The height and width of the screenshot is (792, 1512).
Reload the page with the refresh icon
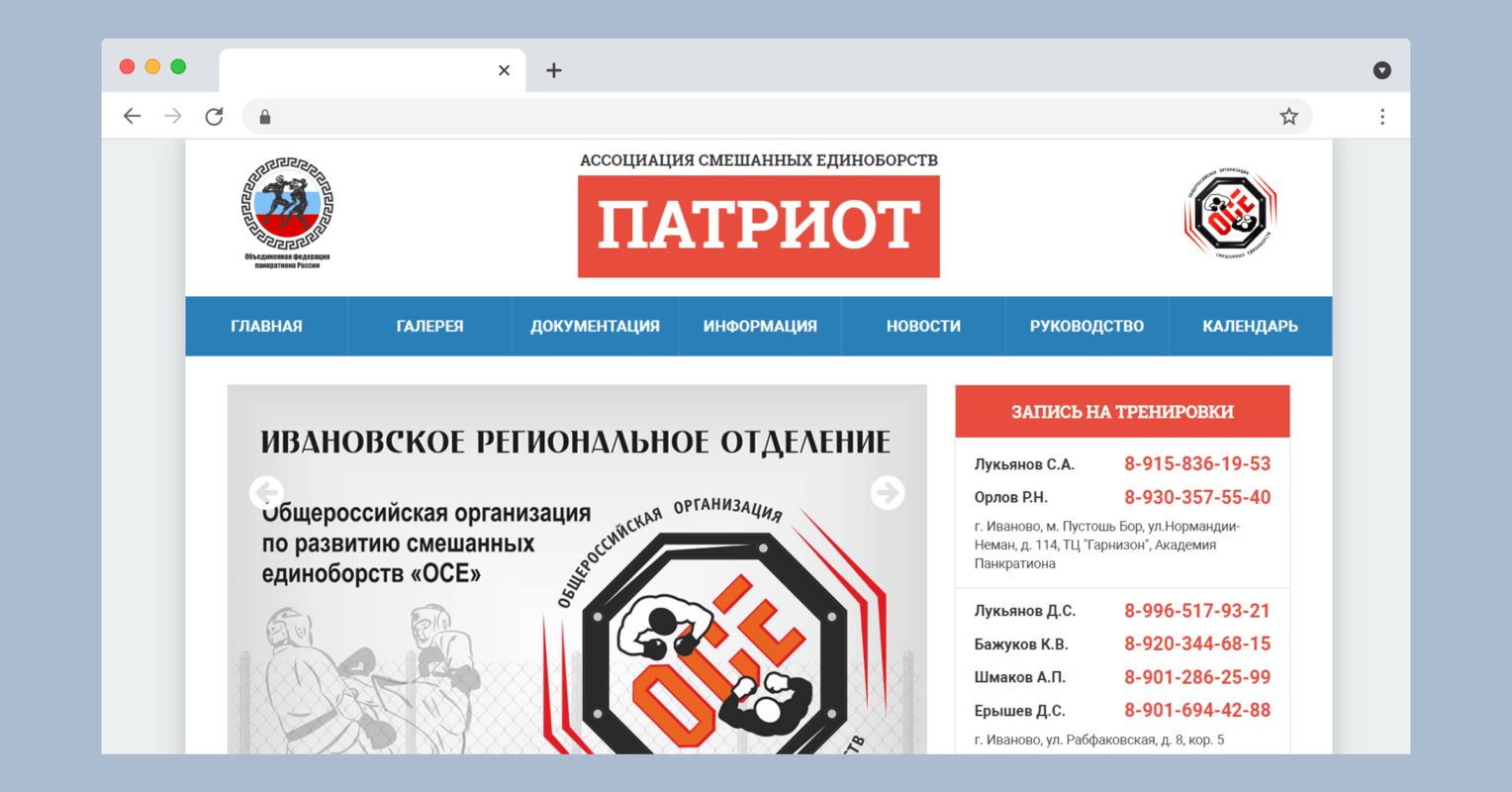[x=214, y=117]
